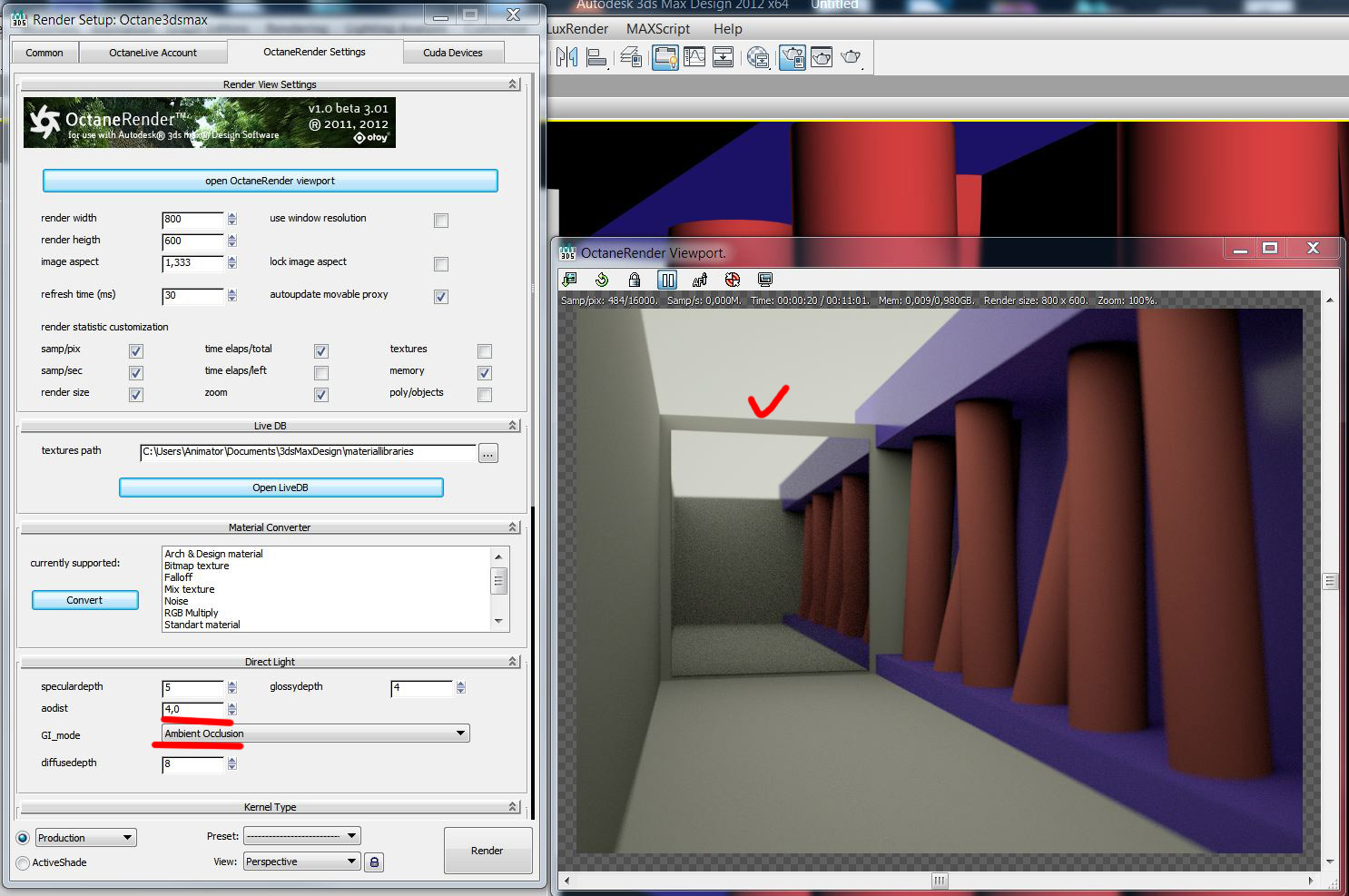
Task: Click the Render button
Action: click(x=487, y=851)
